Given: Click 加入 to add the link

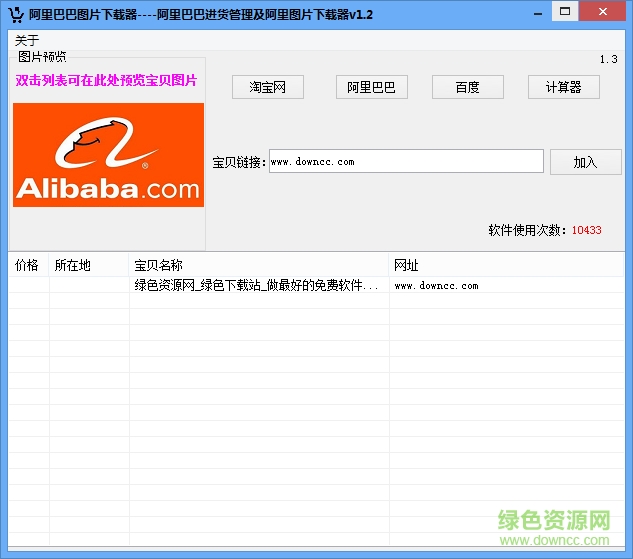Looking at the screenshot, I should click(585, 162).
